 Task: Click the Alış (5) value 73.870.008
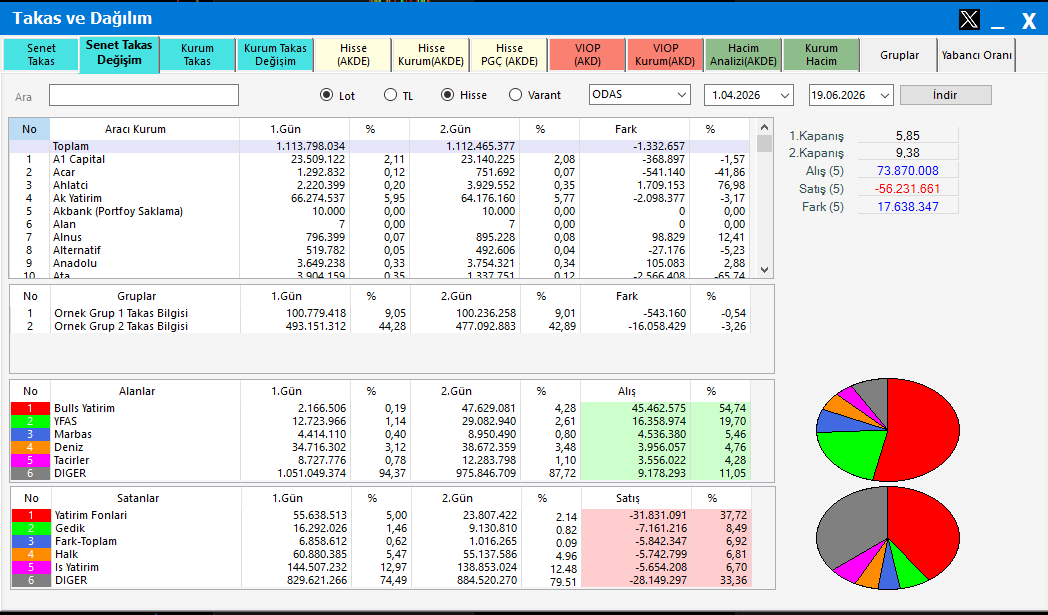point(908,171)
